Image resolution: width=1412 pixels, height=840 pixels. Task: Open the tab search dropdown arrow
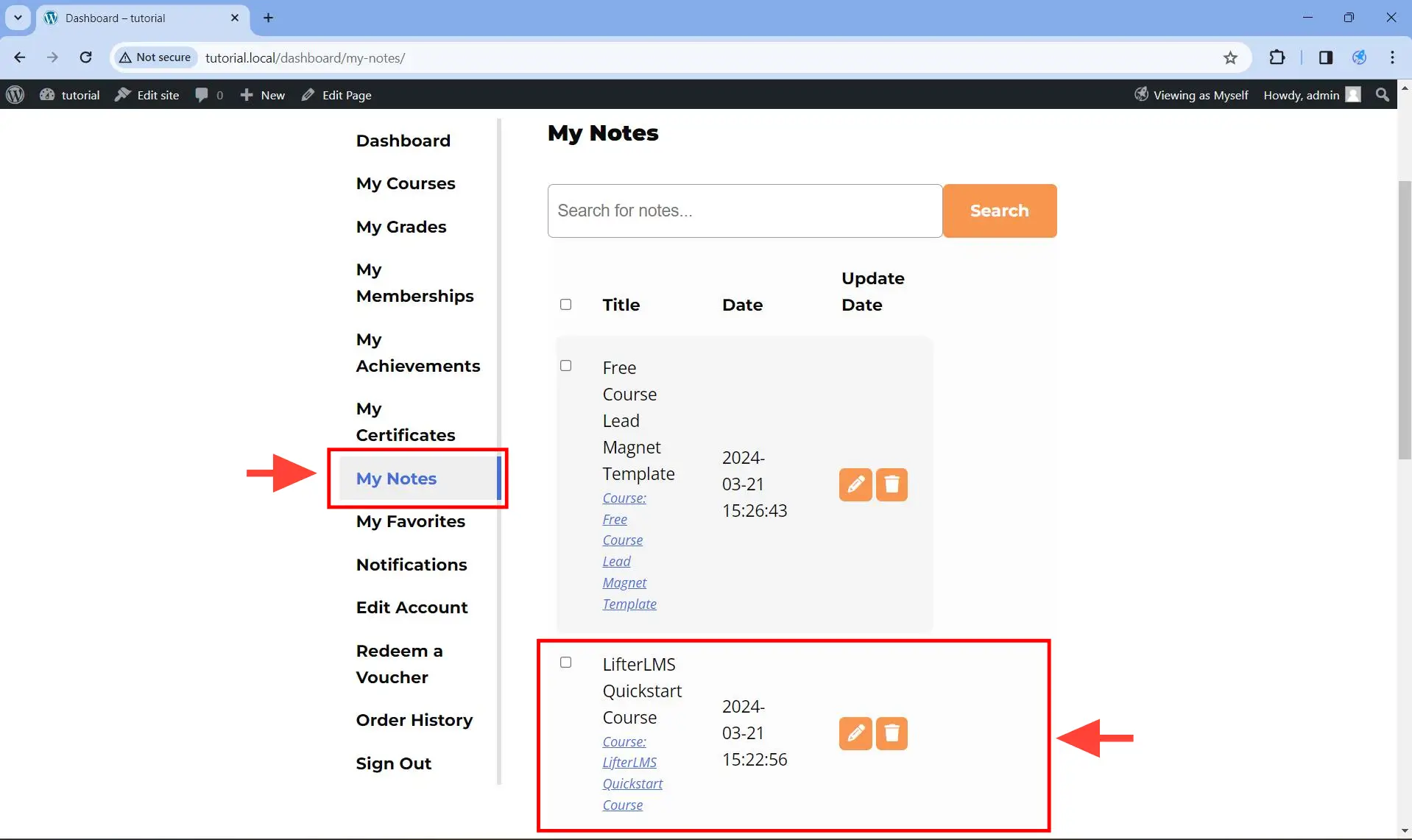(18, 18)
